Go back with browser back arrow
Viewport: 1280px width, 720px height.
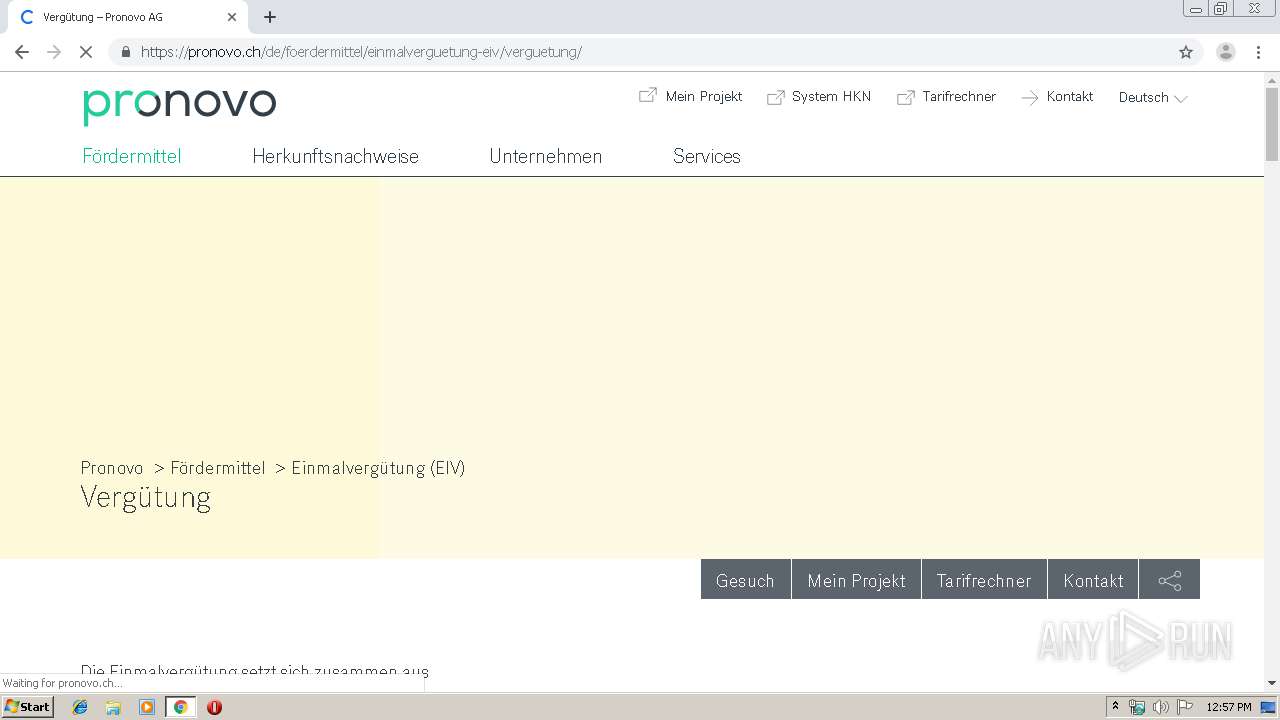pos(22,52)
